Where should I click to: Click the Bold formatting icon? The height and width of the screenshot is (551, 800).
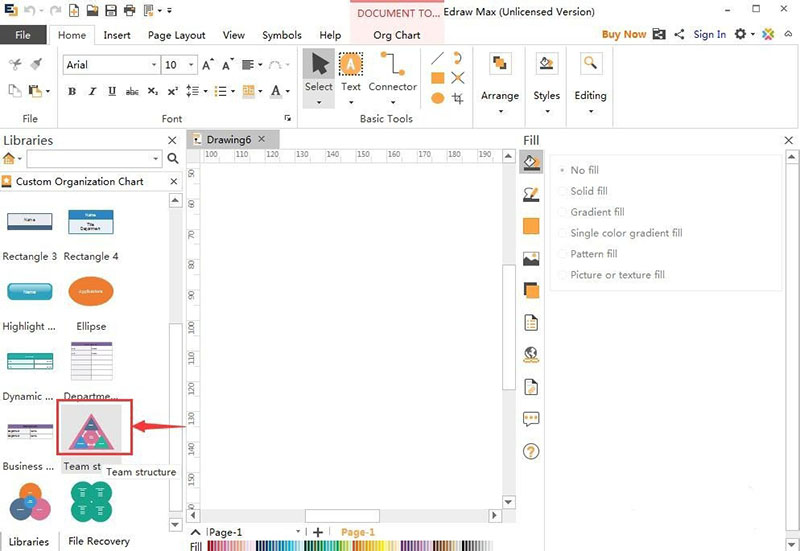(x=72, y=91)
